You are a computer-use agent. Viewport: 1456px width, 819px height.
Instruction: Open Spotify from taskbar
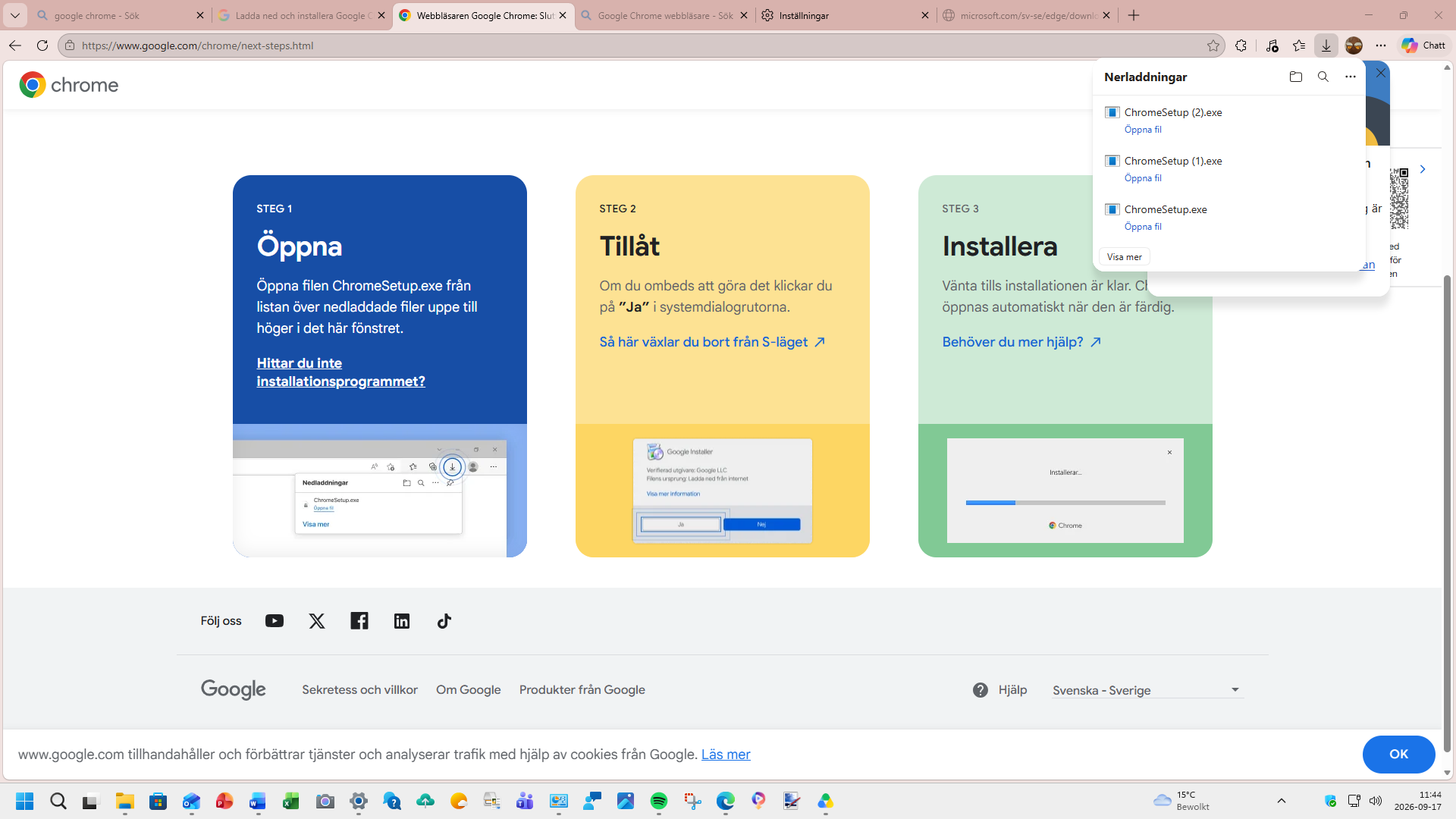tap(658, 801)
